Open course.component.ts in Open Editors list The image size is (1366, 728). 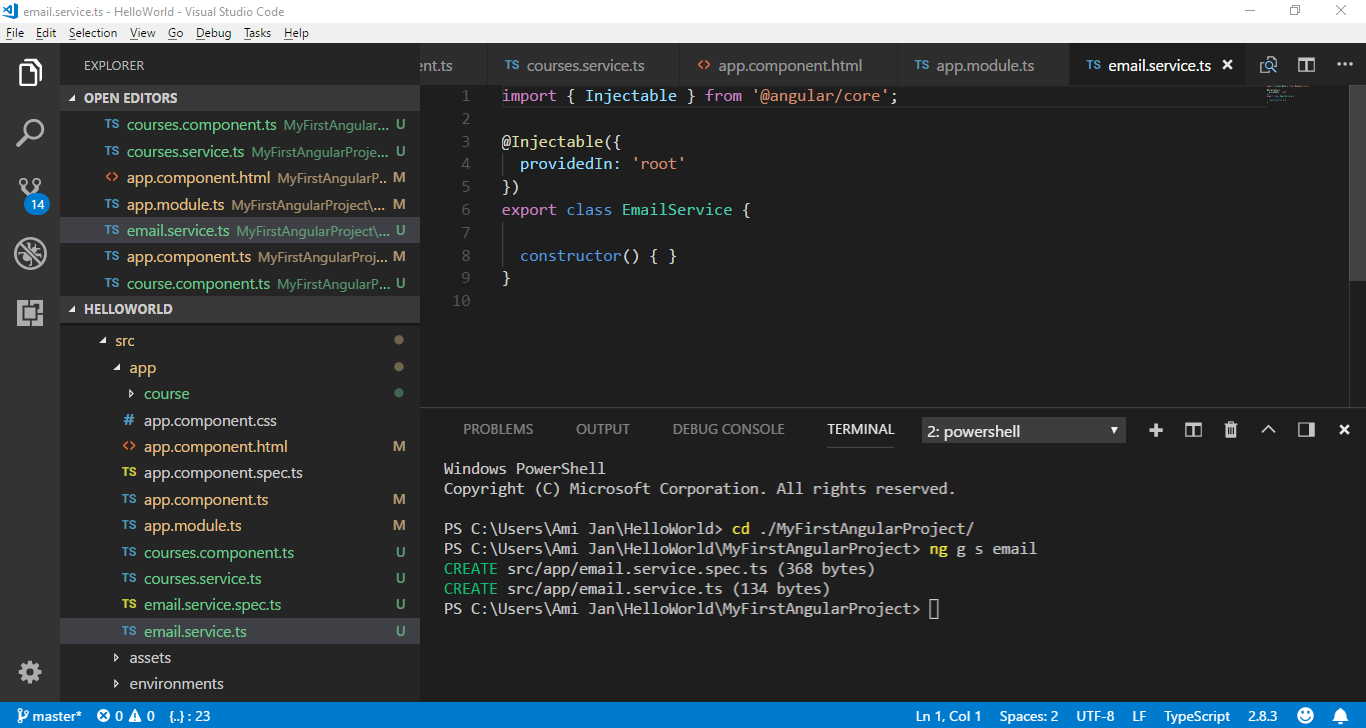coord(240,283)
